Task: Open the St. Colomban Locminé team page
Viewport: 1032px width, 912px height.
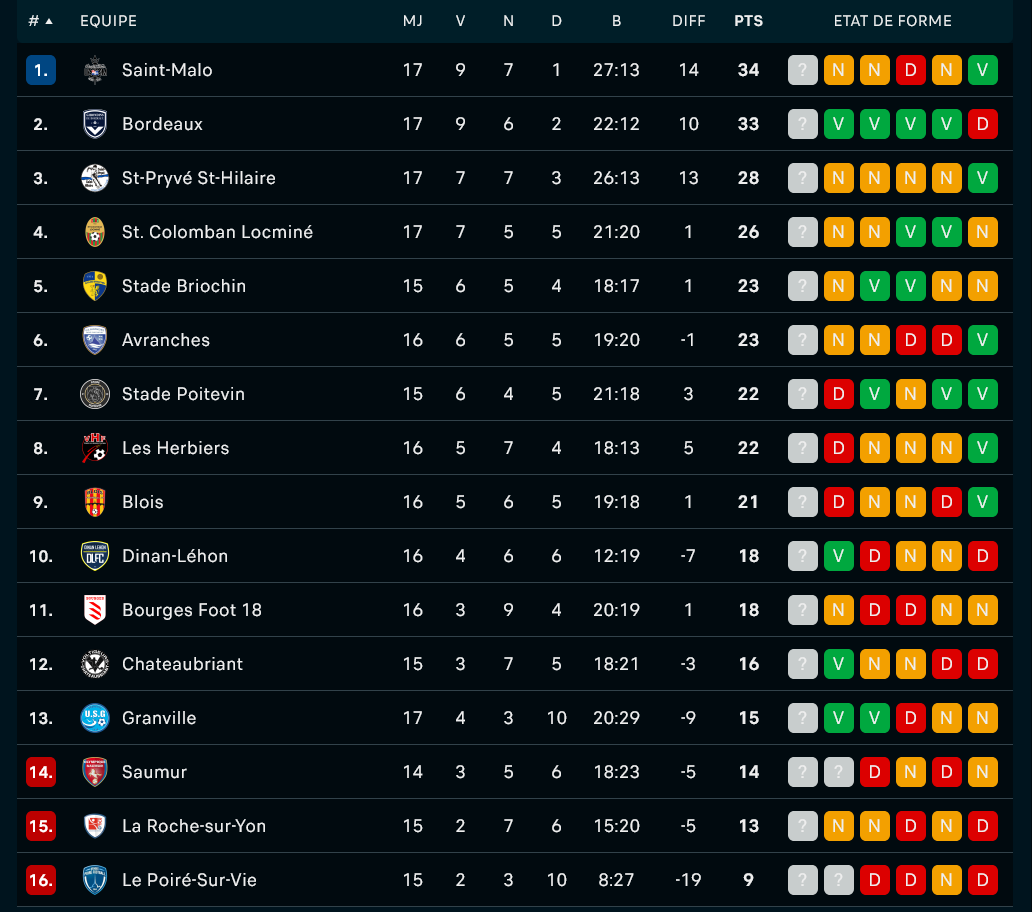Action: click(x=217, y=232)
